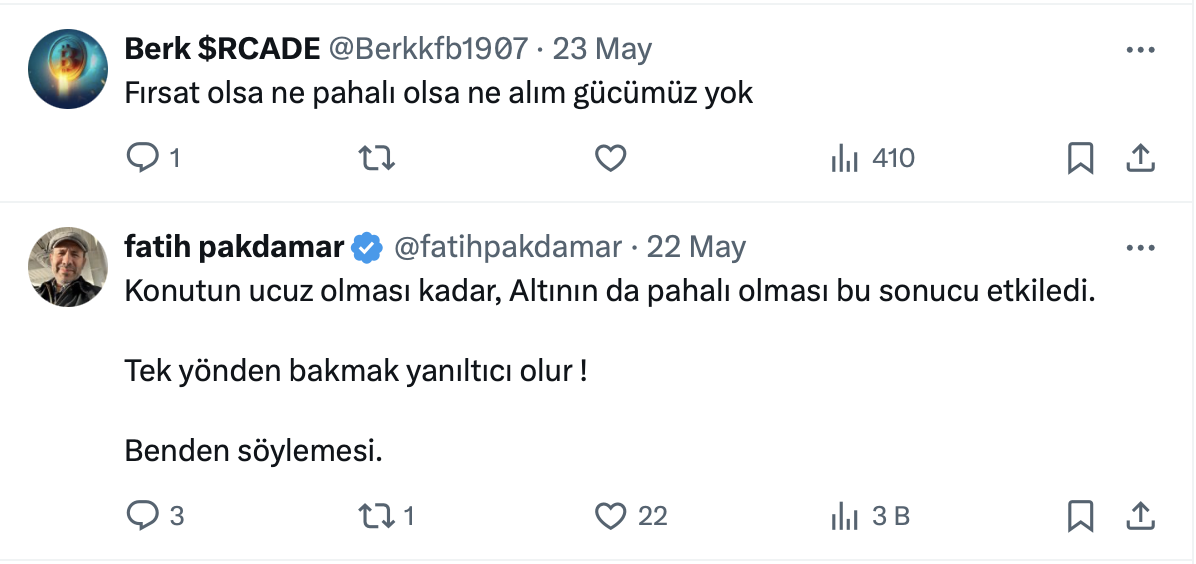1196x564 pixels.
Task: Like Berk $RCADE's tweet
Action: (610, 158)
